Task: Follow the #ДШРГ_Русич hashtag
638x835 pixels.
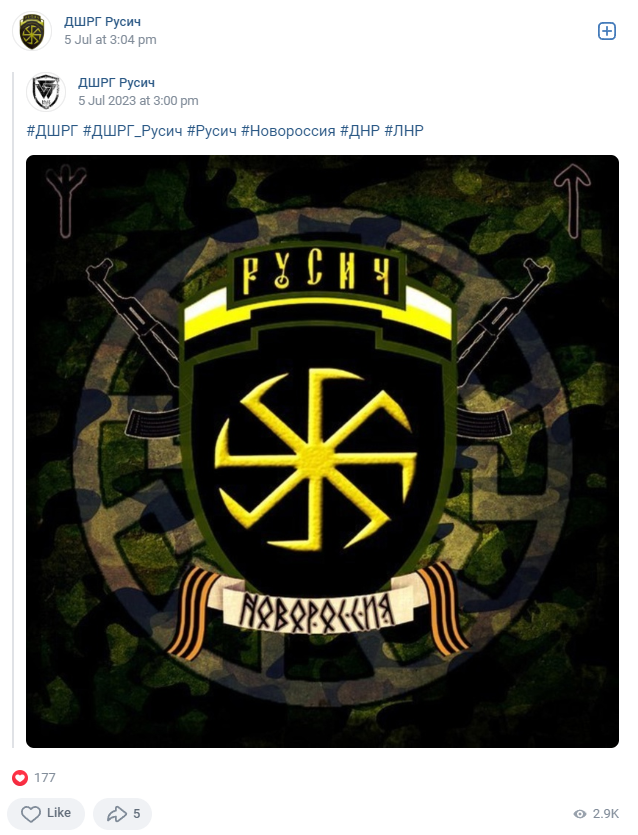Action: click(x=133, y=130)
